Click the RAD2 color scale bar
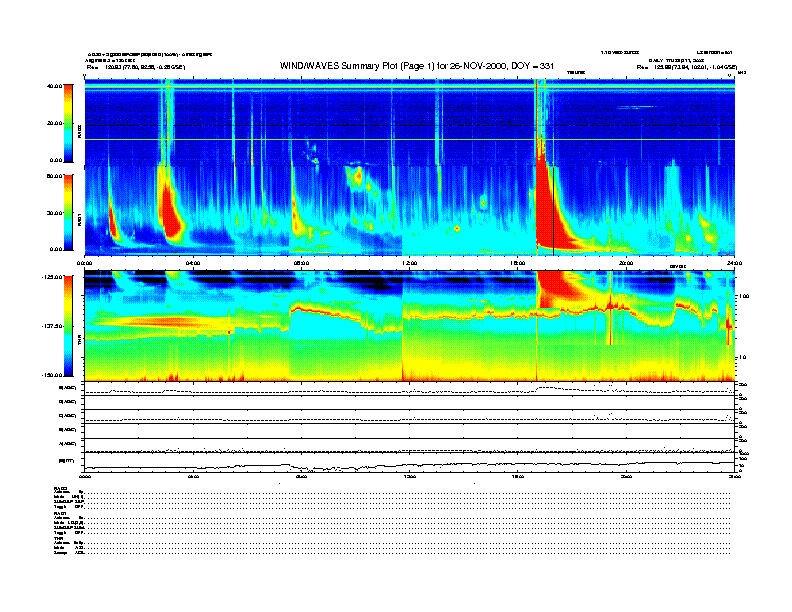This screenshot has width=792, height=612. click(x=68, y=123)
